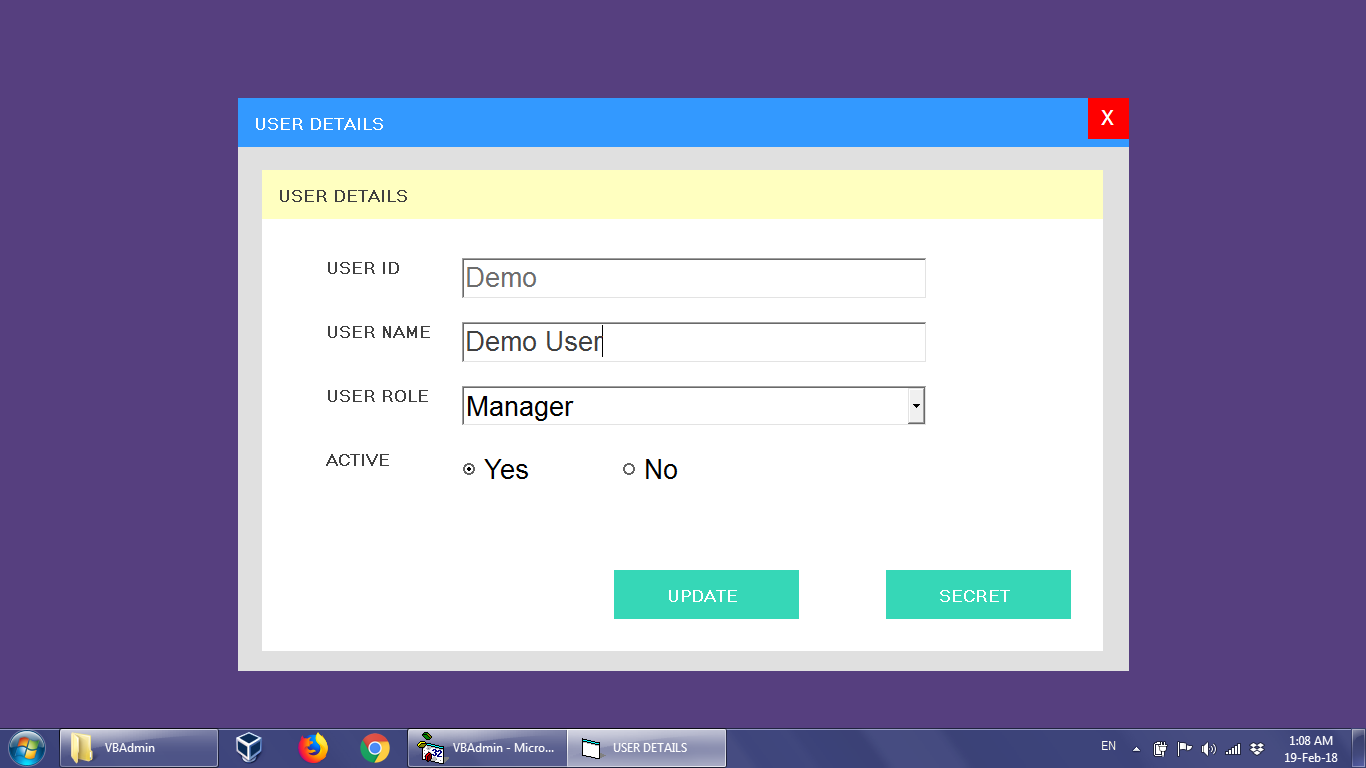
Task: Switch to VBAdmin - Microsoft taskbar window
Action: pyautogui.click(x=488, y=748)
